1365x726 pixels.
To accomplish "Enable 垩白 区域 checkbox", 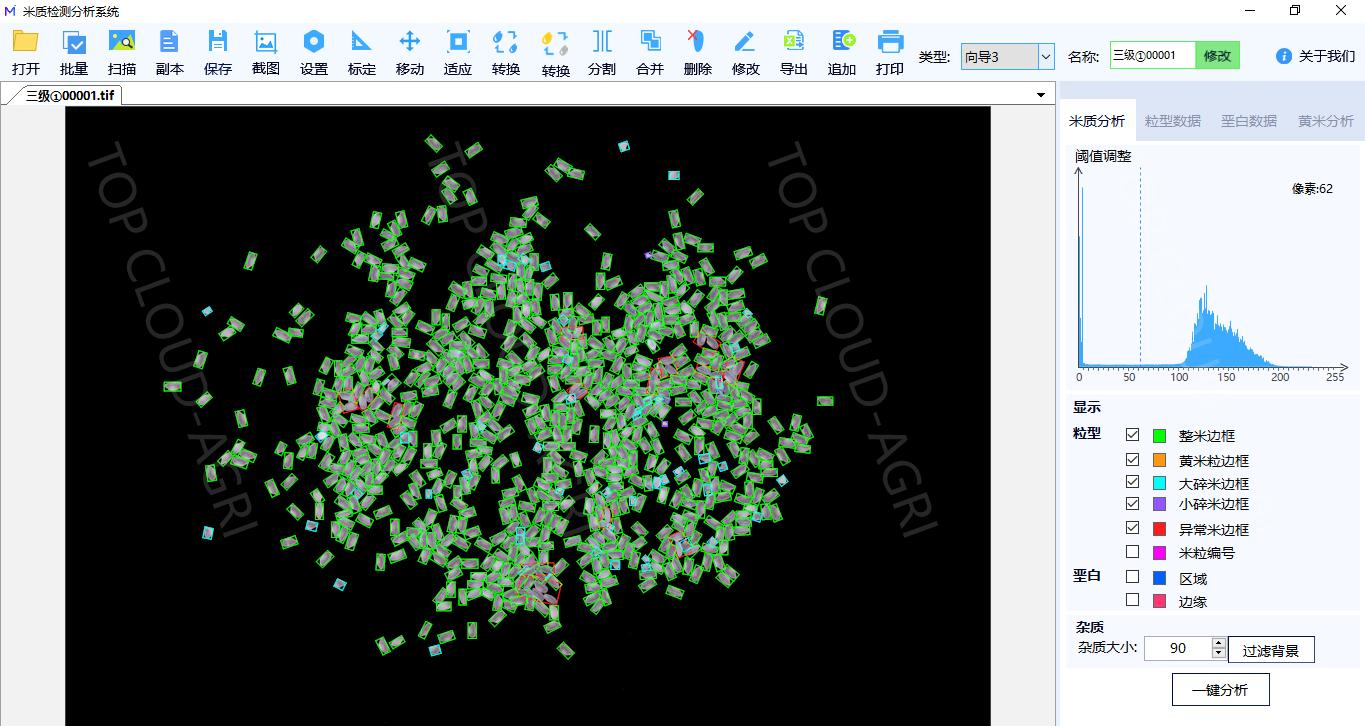I will (1132, 577).
